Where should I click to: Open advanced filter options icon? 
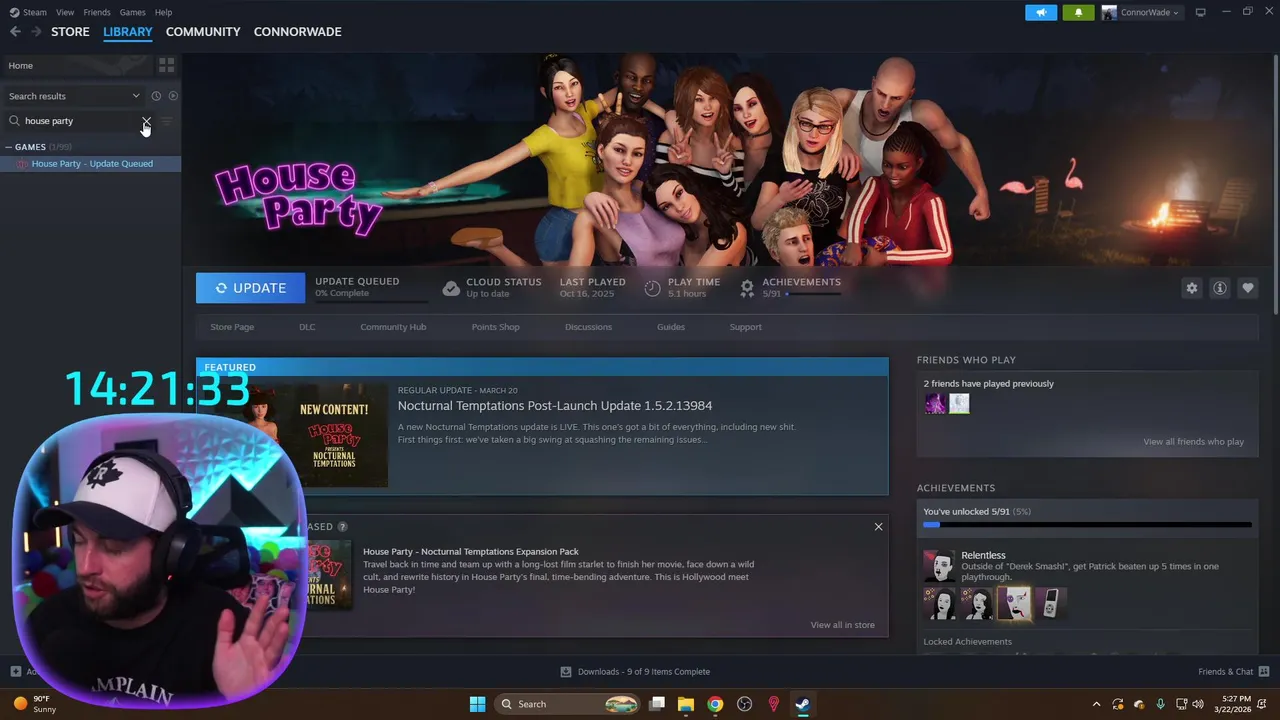[167, 121]
